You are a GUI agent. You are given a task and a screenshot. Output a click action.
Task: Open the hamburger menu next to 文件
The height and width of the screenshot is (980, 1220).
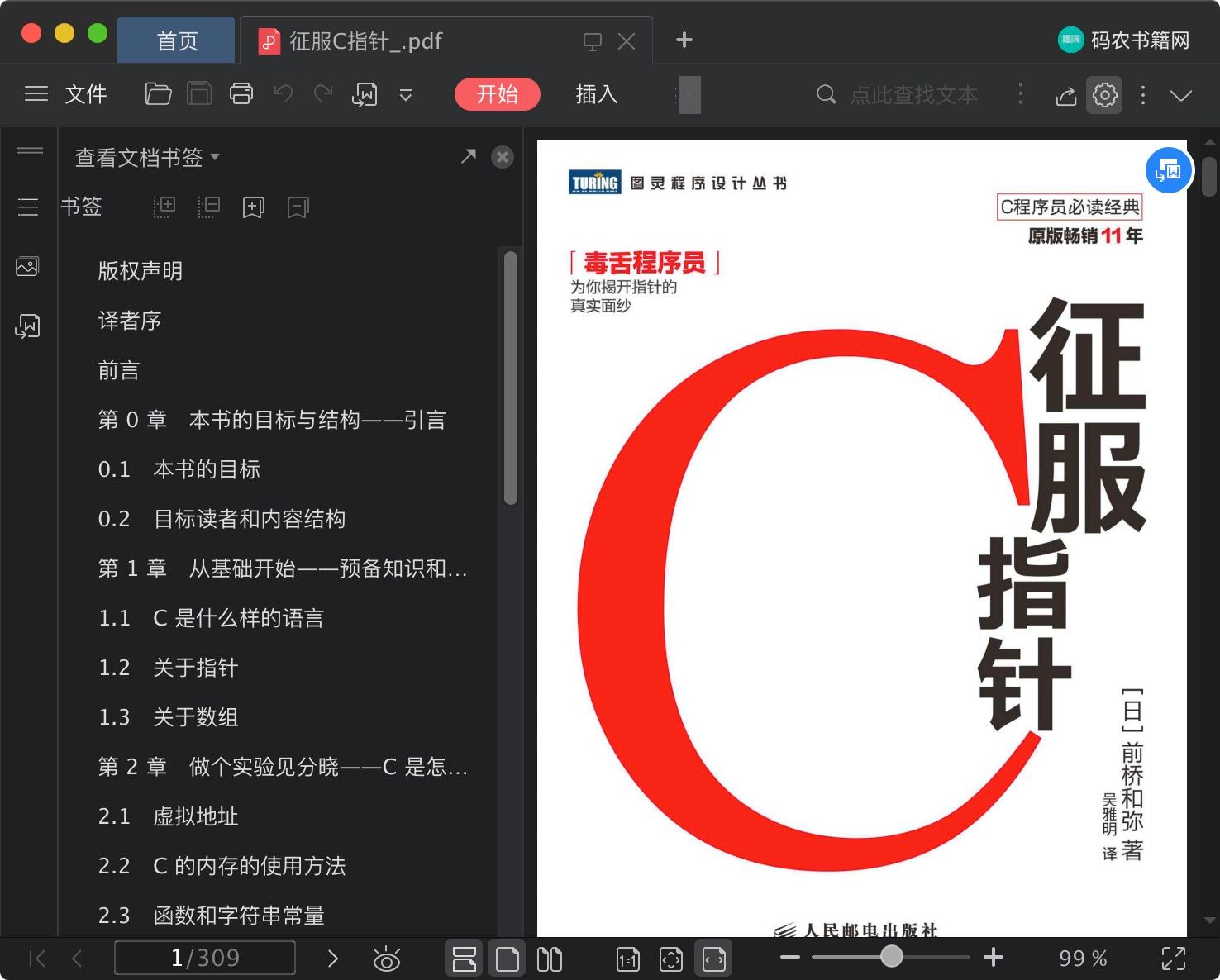36,94
